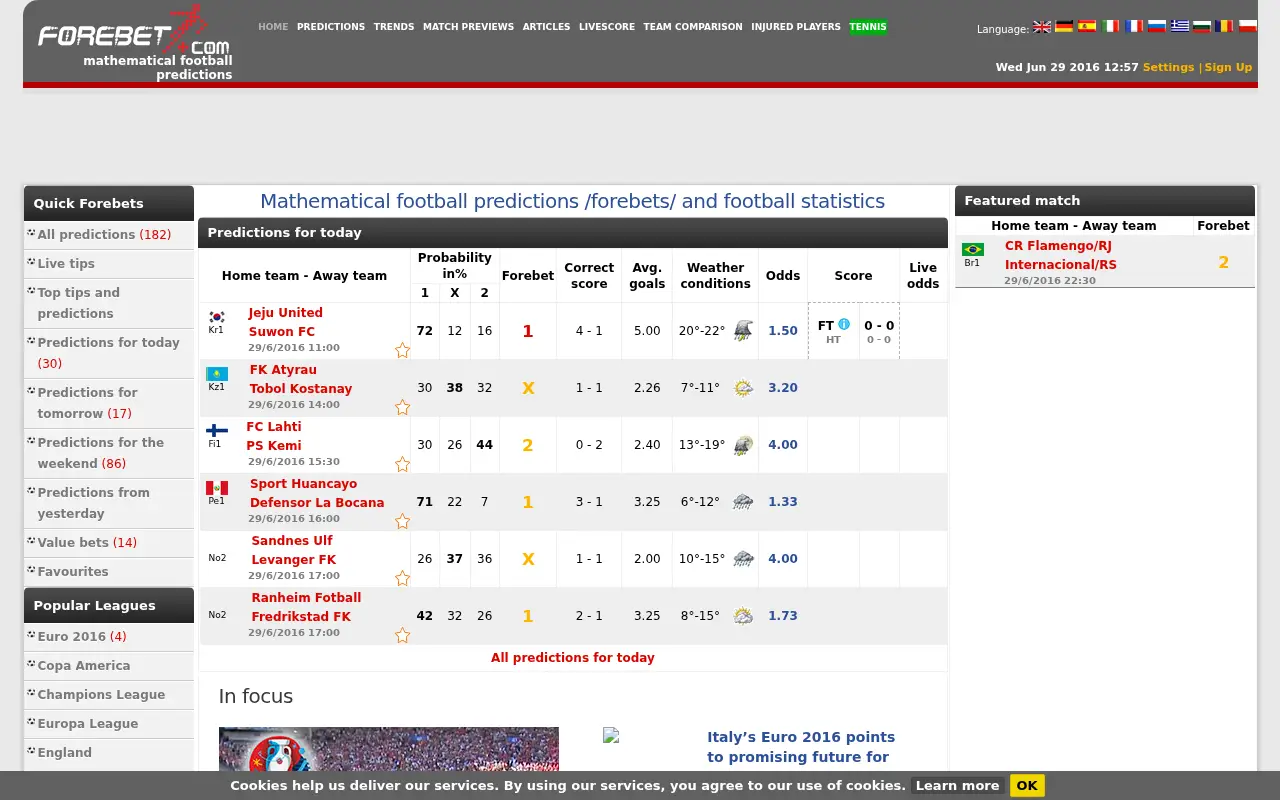Screen dimensions: 1280x800
Task: Click Learn more on cookies banner
Action: click(957, 785)
